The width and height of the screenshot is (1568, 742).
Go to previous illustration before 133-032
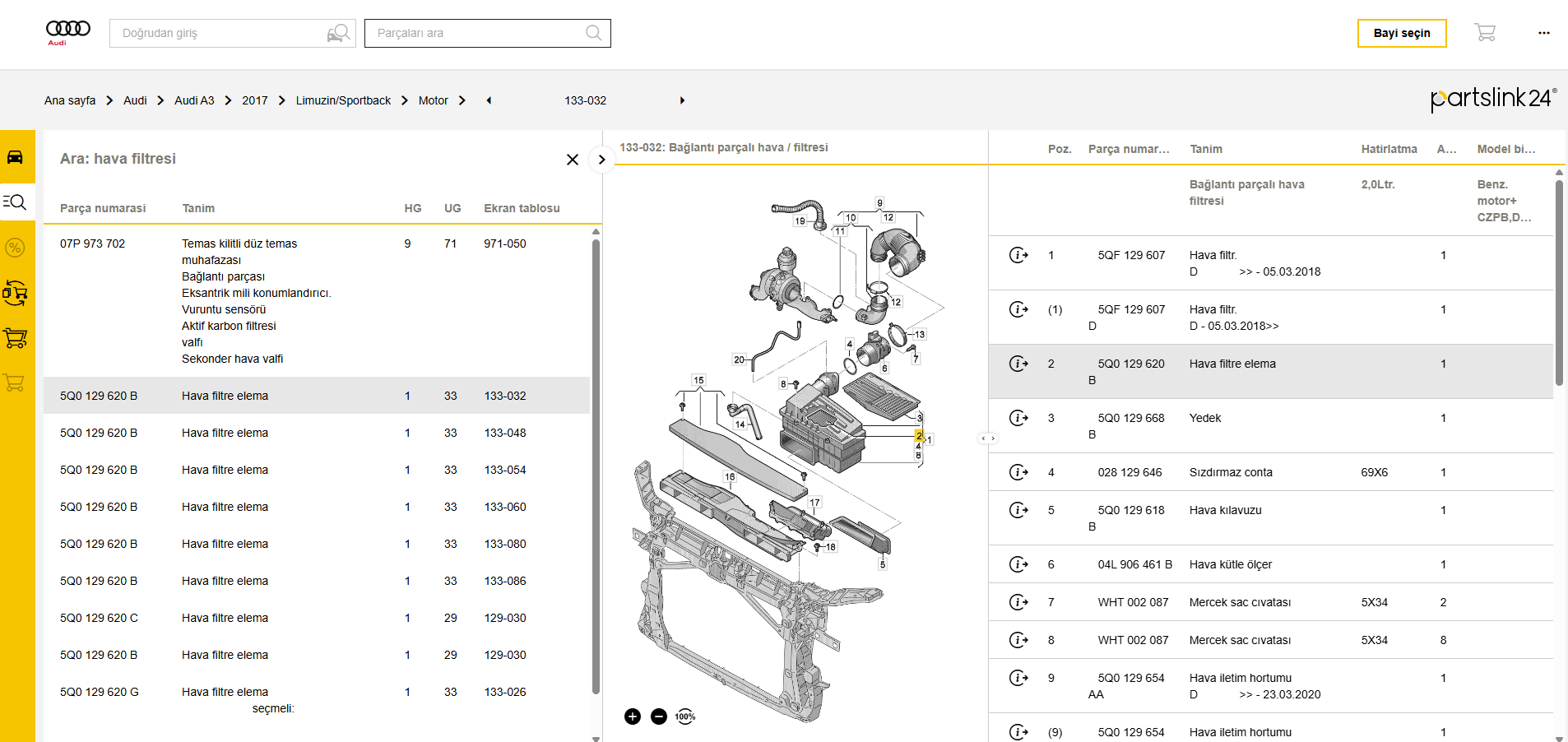(x=489, y=100)
